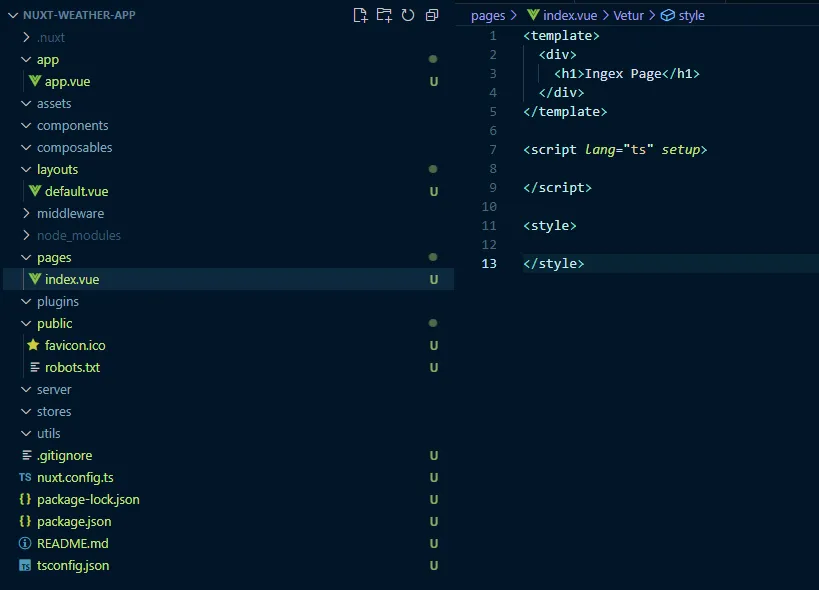Click the closing </script> tag on line 9
Viewport: 819px width, 590px height.
[557, 187]
